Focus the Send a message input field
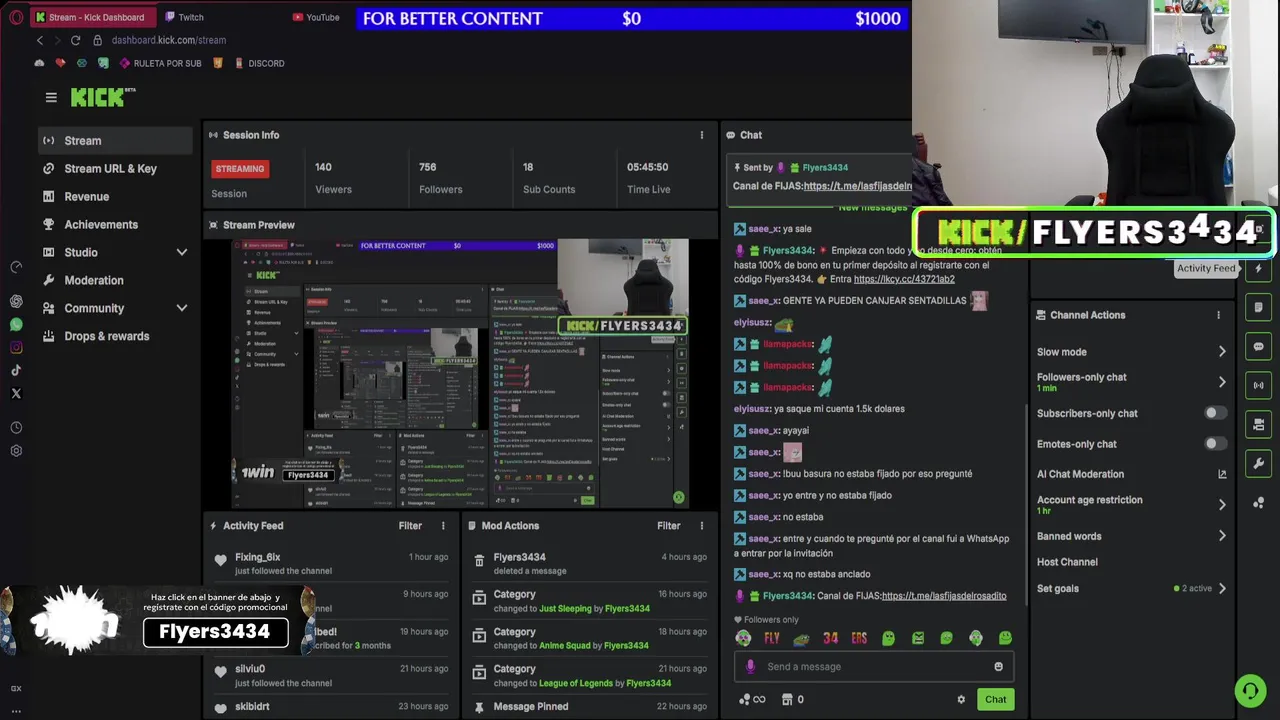 tap(876, 667)
